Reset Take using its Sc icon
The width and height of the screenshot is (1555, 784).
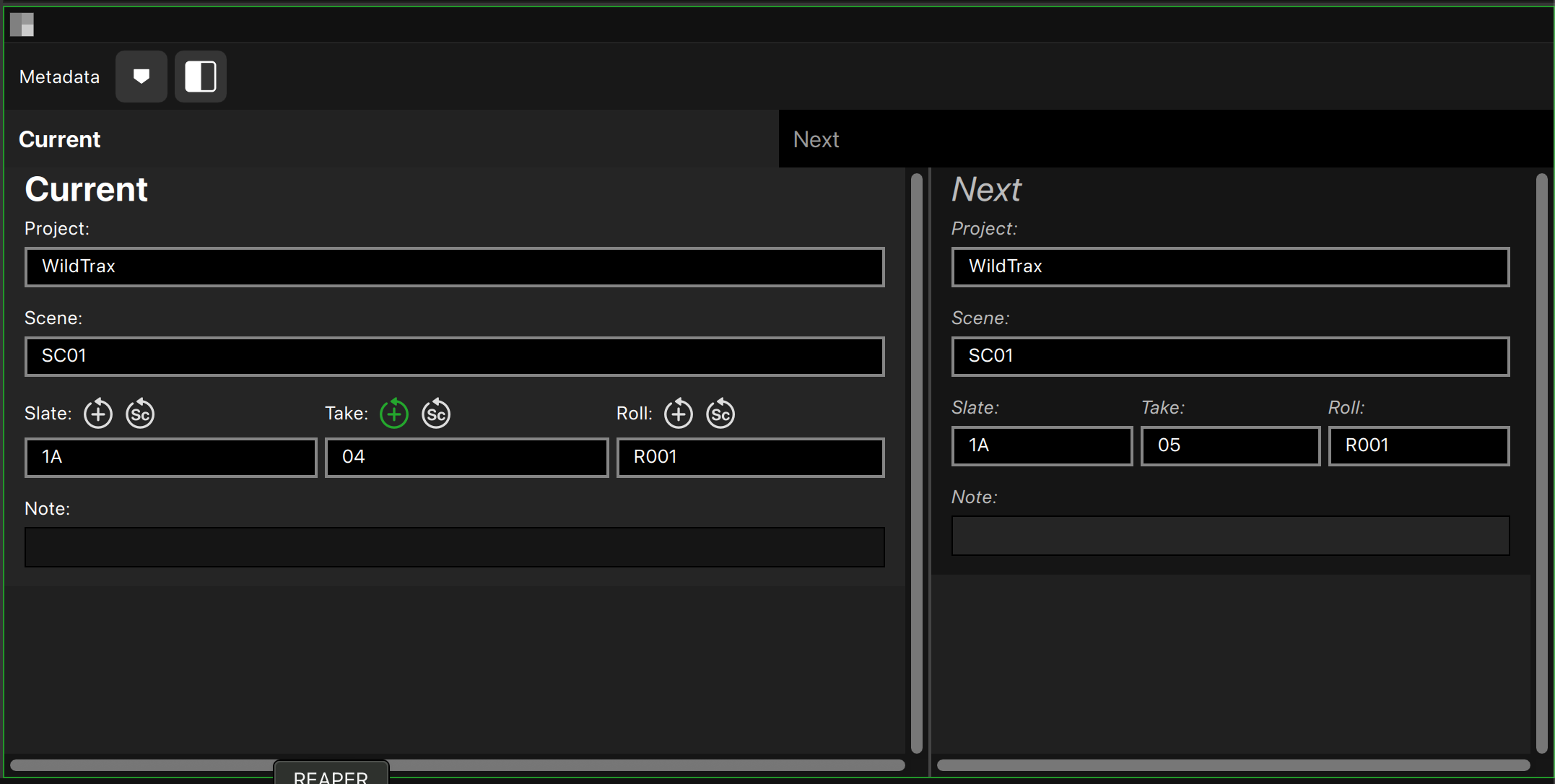click(436, 414)
